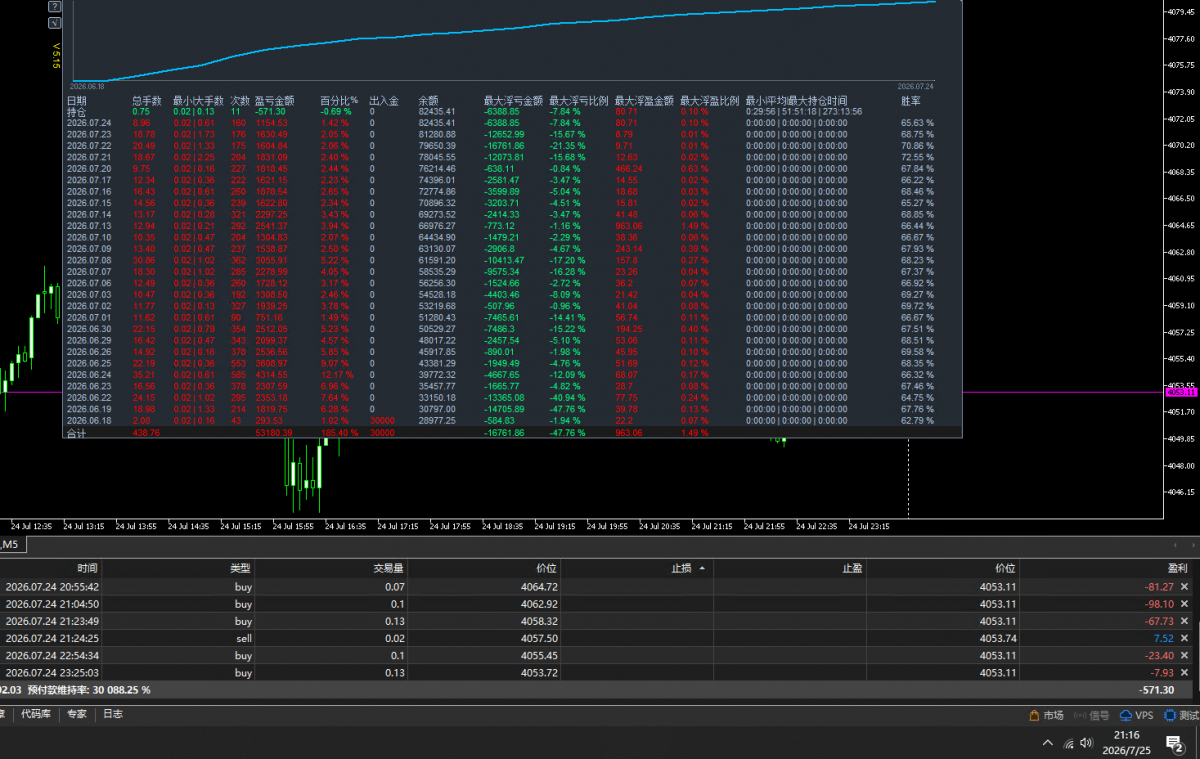Screen dimensions: 1200x759
Task: Open the 信号 signals icon
Action: click(1092, 715)
